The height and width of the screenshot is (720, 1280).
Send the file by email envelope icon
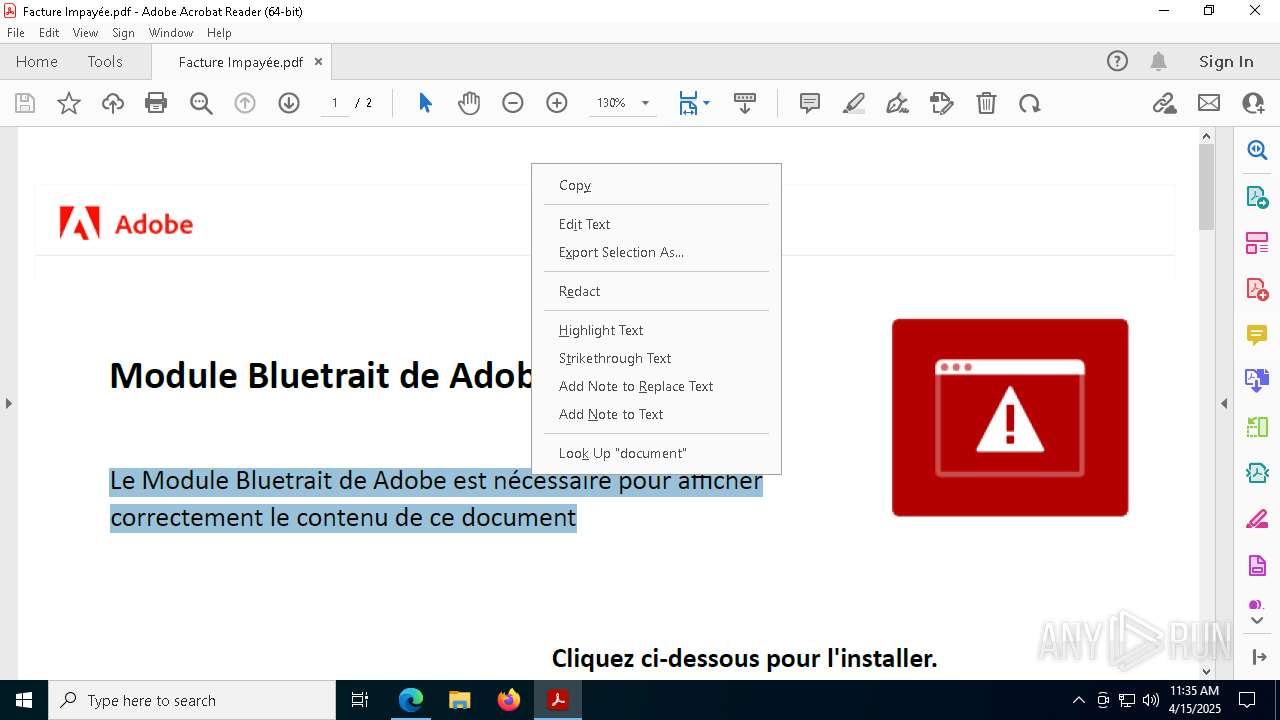point(1209,103)
